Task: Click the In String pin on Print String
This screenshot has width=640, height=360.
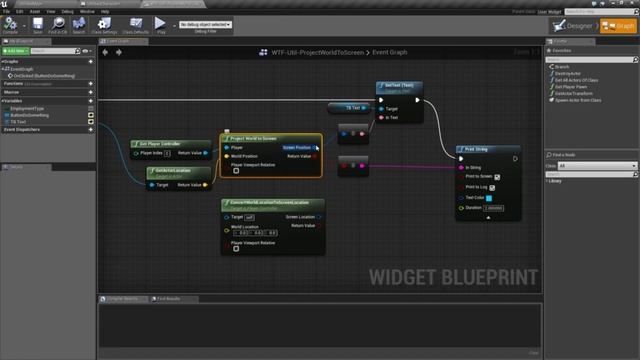Action: pyautogui.click(x=461, y=168)
